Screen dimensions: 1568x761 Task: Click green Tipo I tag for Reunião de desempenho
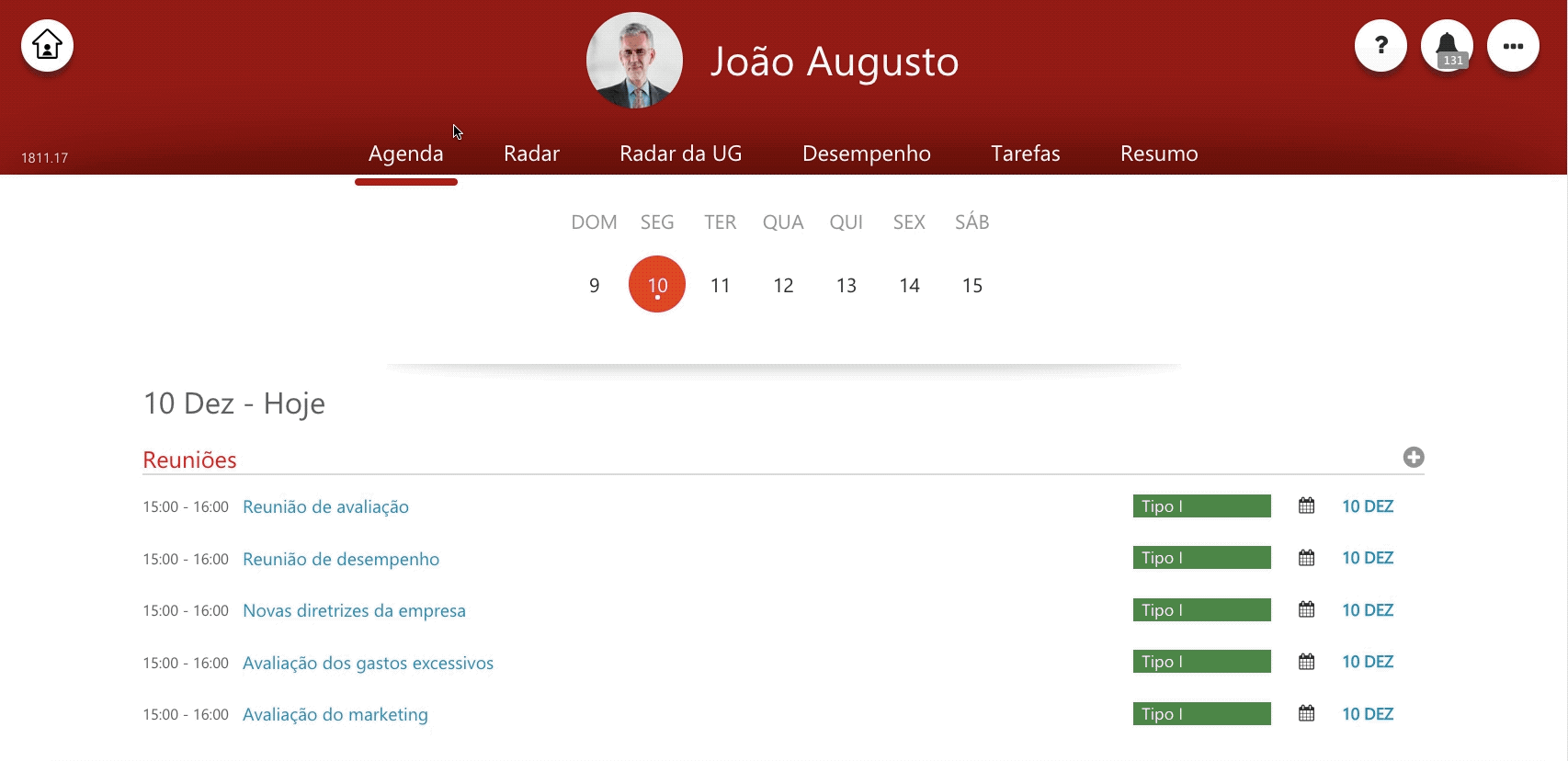[x=1201, y=558]
